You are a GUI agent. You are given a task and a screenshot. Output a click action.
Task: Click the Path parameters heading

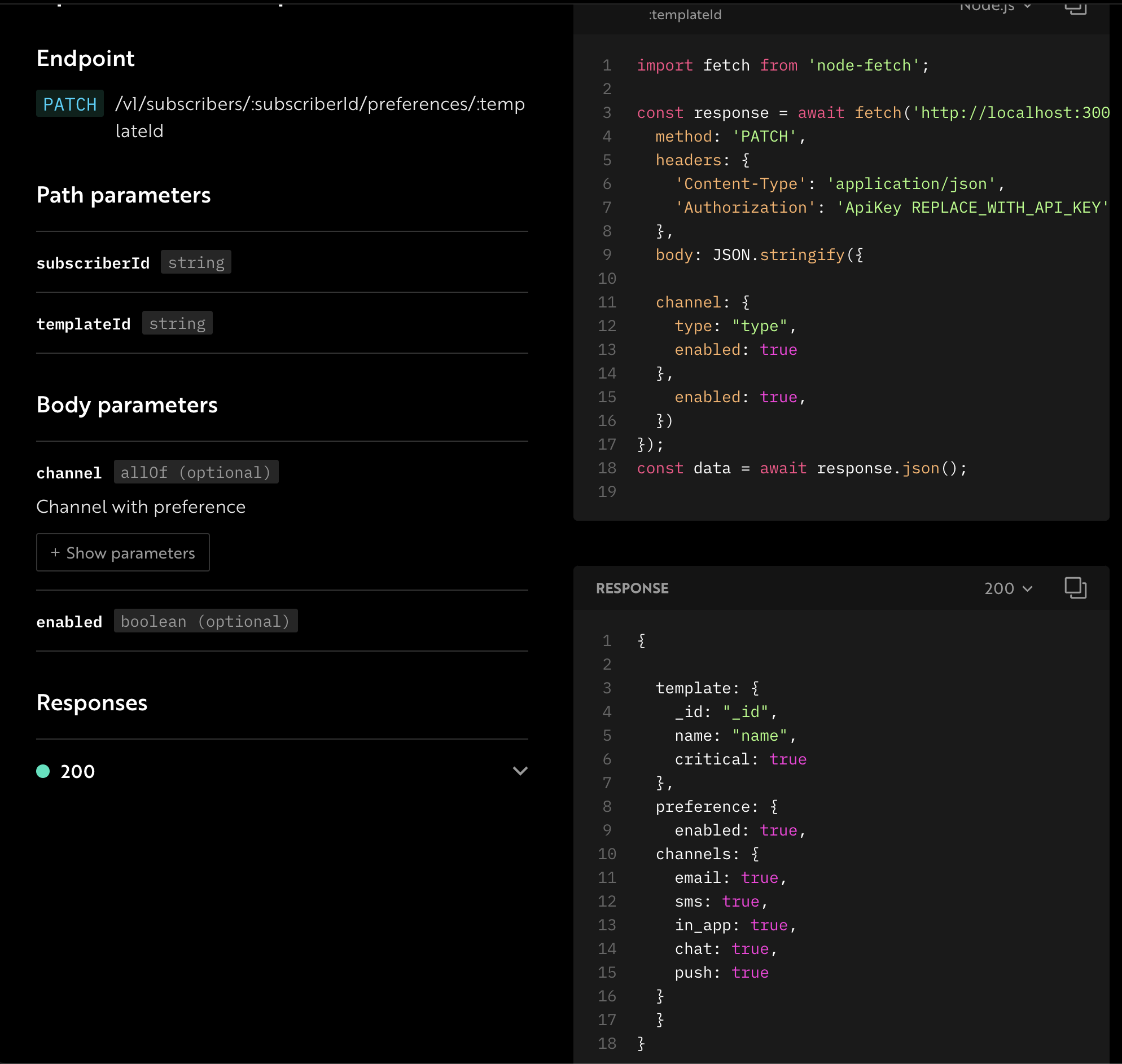click(x=123, y=195)
